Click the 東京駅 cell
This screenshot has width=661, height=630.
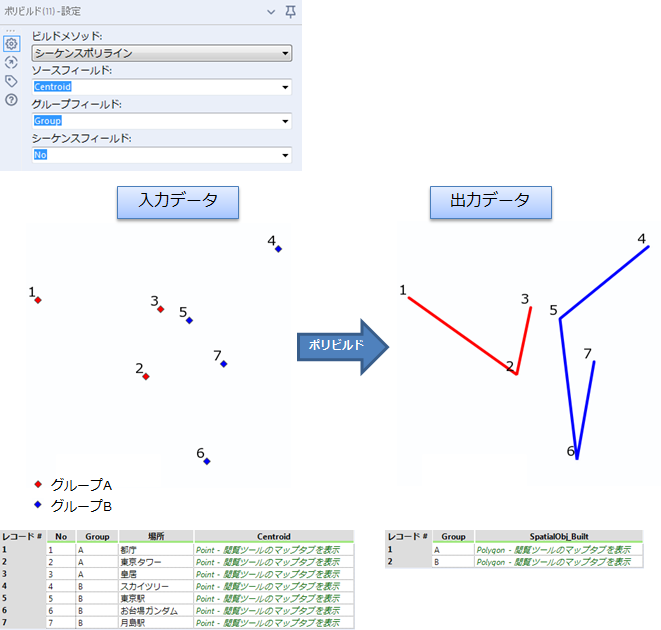coord(156,599)
